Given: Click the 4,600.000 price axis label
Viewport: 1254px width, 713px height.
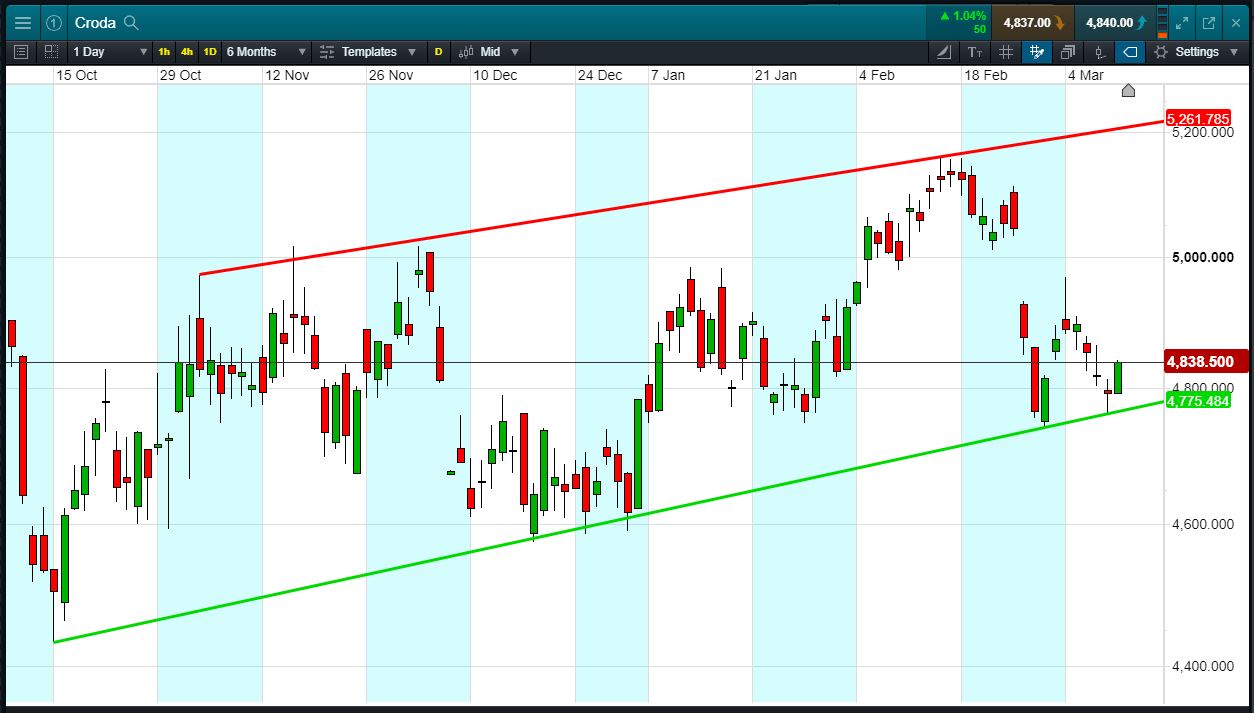Looking at the screenshot, I should pyautogui.click(x=1202, y=524).
